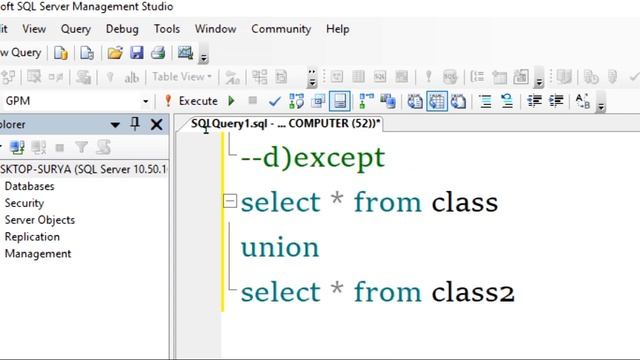Specify Values for Template Parameters icon
Image resolution: width=640 pixels, height=360 pixels.
pyautogui.click(x=582, y=101)
